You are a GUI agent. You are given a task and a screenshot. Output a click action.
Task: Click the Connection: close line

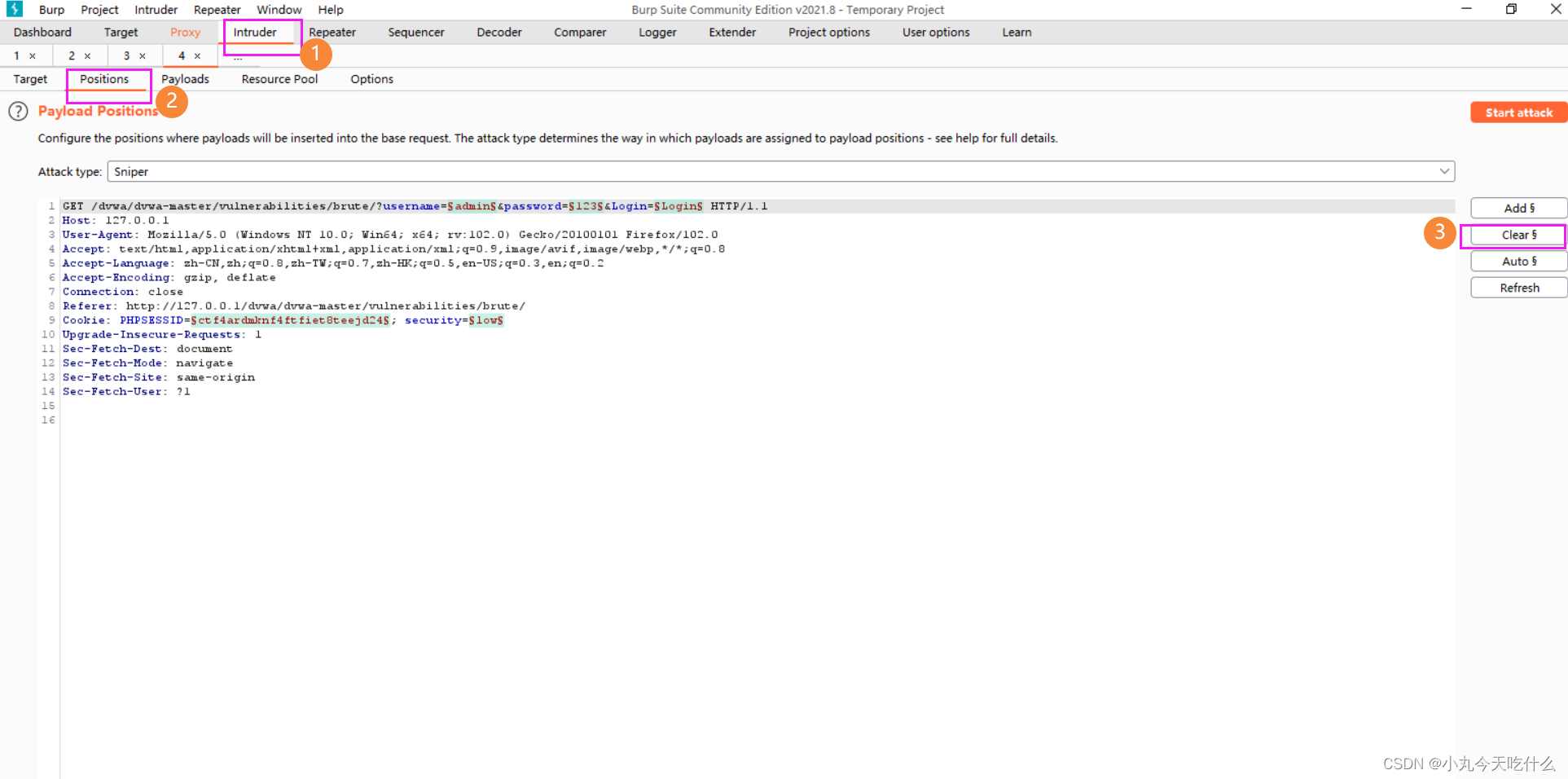point(122,292)
